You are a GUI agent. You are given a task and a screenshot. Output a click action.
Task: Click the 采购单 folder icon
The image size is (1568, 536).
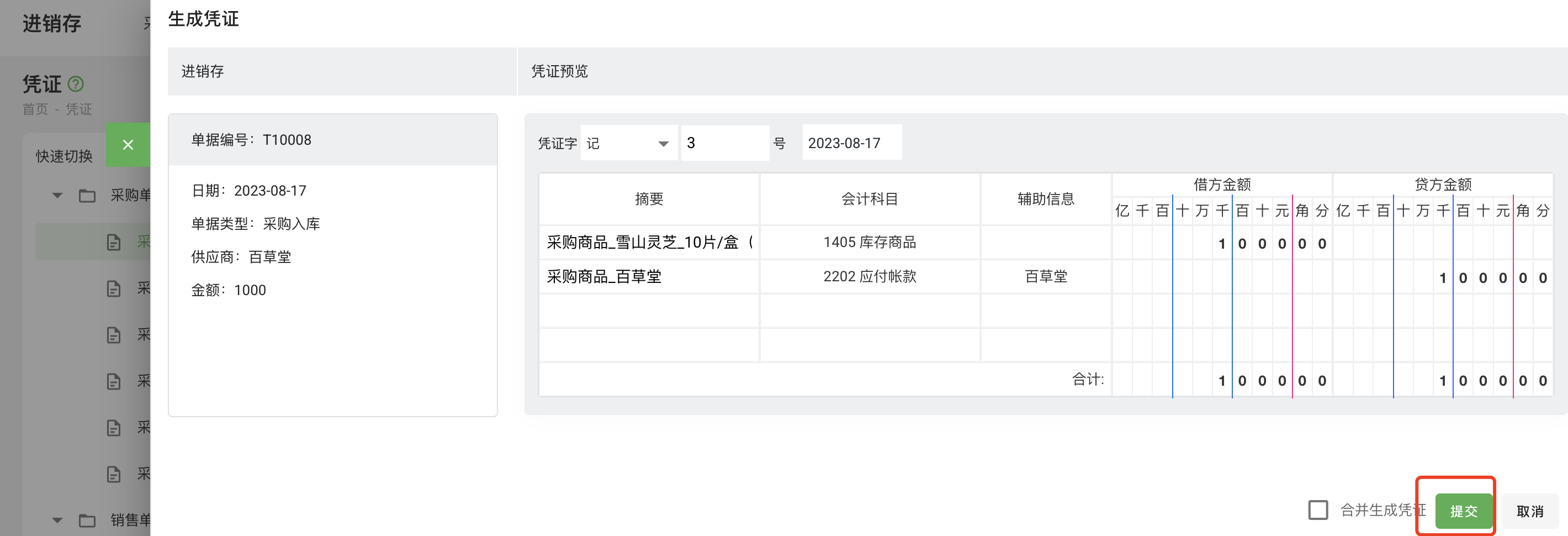87,196
